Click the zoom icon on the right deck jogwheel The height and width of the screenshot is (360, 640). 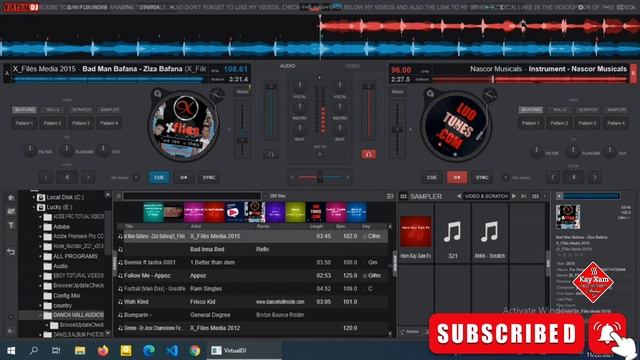[430, 93]
